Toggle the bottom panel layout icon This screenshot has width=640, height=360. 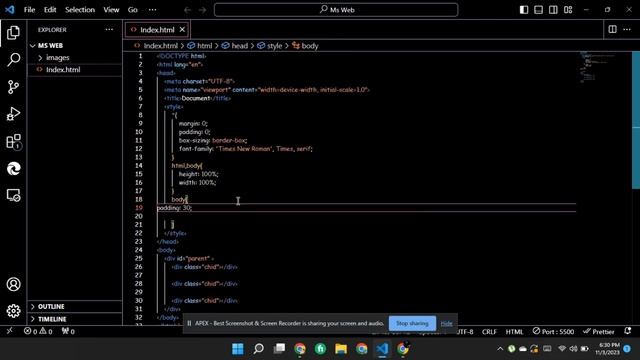coord(538,10)
